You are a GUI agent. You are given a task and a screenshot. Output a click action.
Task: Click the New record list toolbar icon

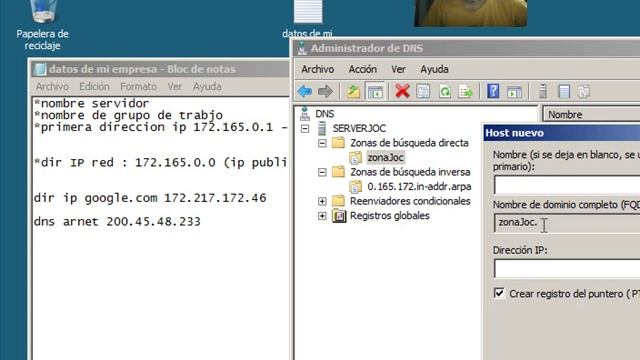click(564, 91)
